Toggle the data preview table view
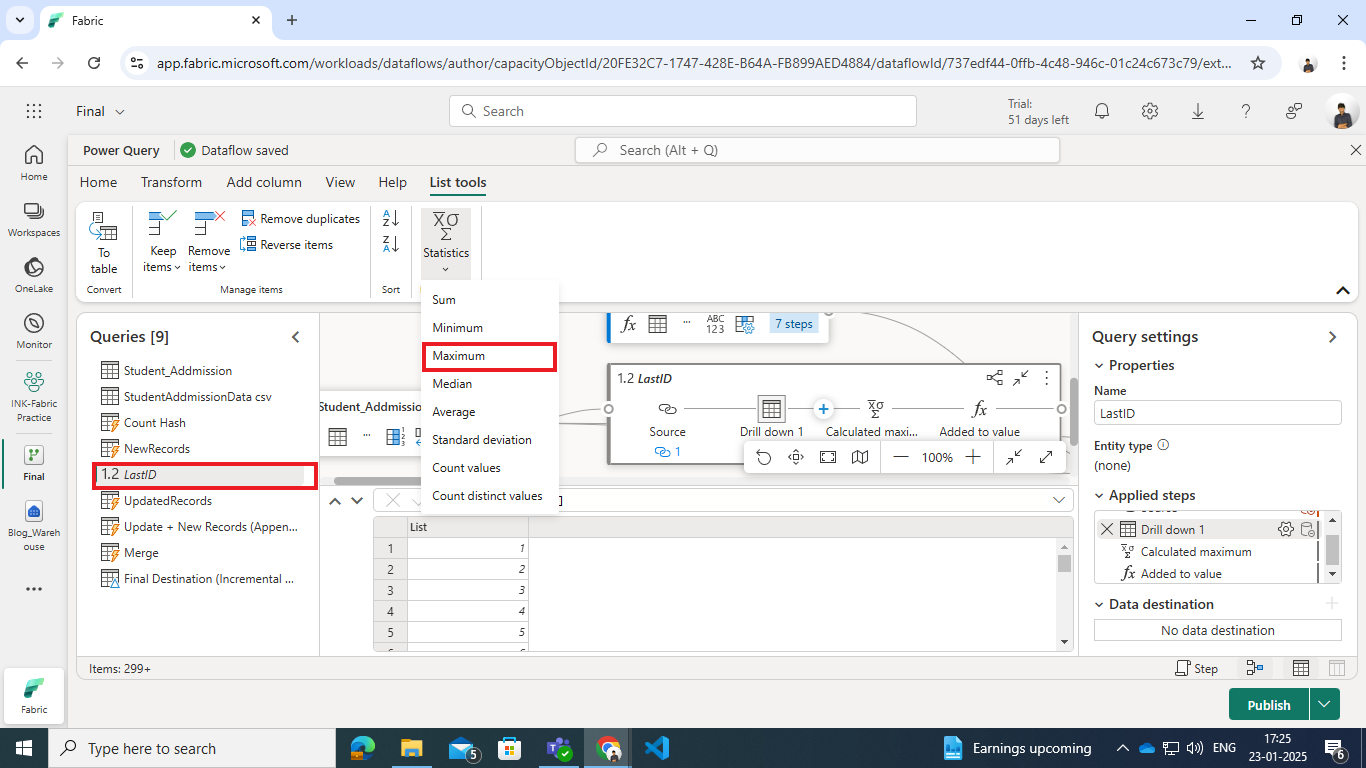This screenshot has height=768, width=1366. [1301, 668]
